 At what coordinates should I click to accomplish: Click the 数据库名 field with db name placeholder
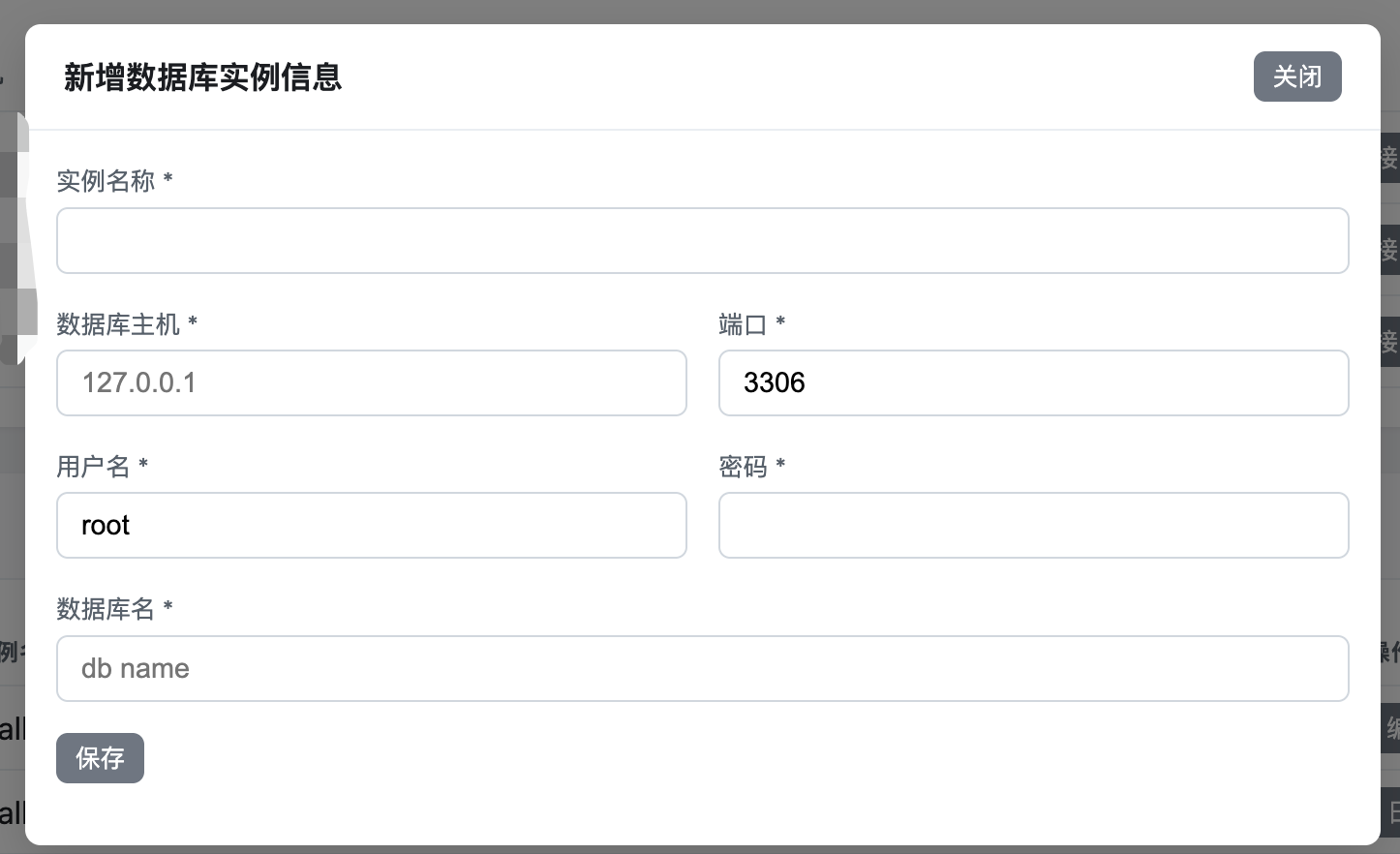pos(702,668)
